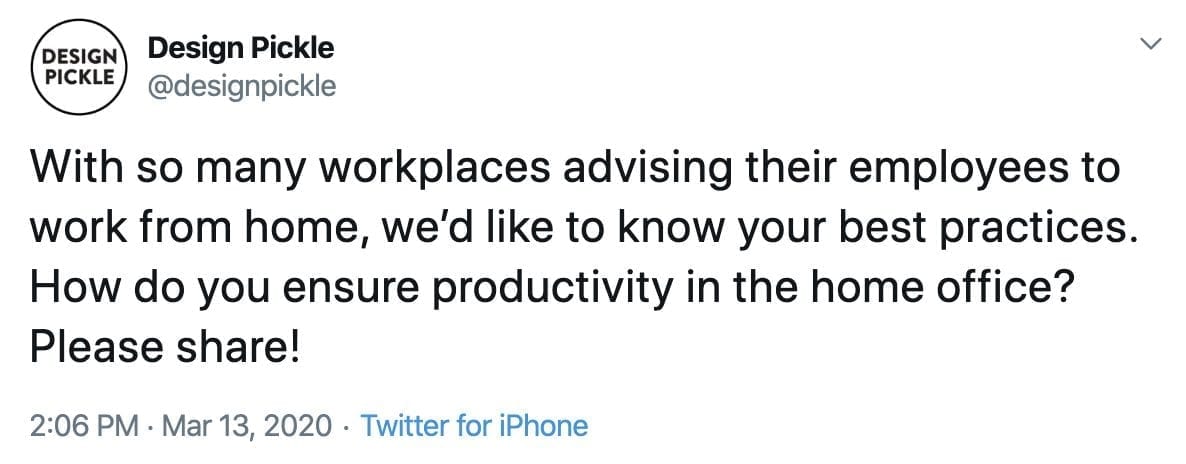This screenshot has width=1186, height=464.
Task: Visit the @designpickle handle
Action: (242, 86)
